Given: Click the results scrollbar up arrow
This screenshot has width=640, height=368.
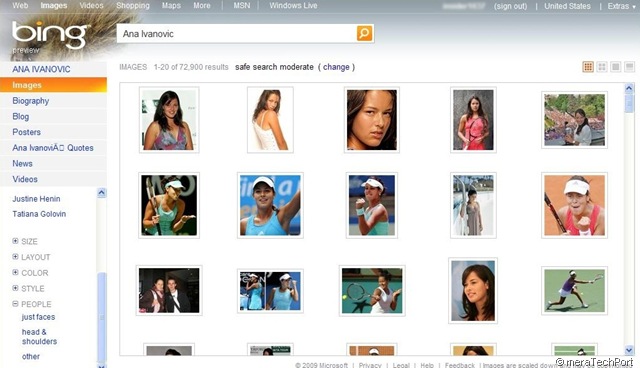Looking at the screenshot, I should 629,88.
